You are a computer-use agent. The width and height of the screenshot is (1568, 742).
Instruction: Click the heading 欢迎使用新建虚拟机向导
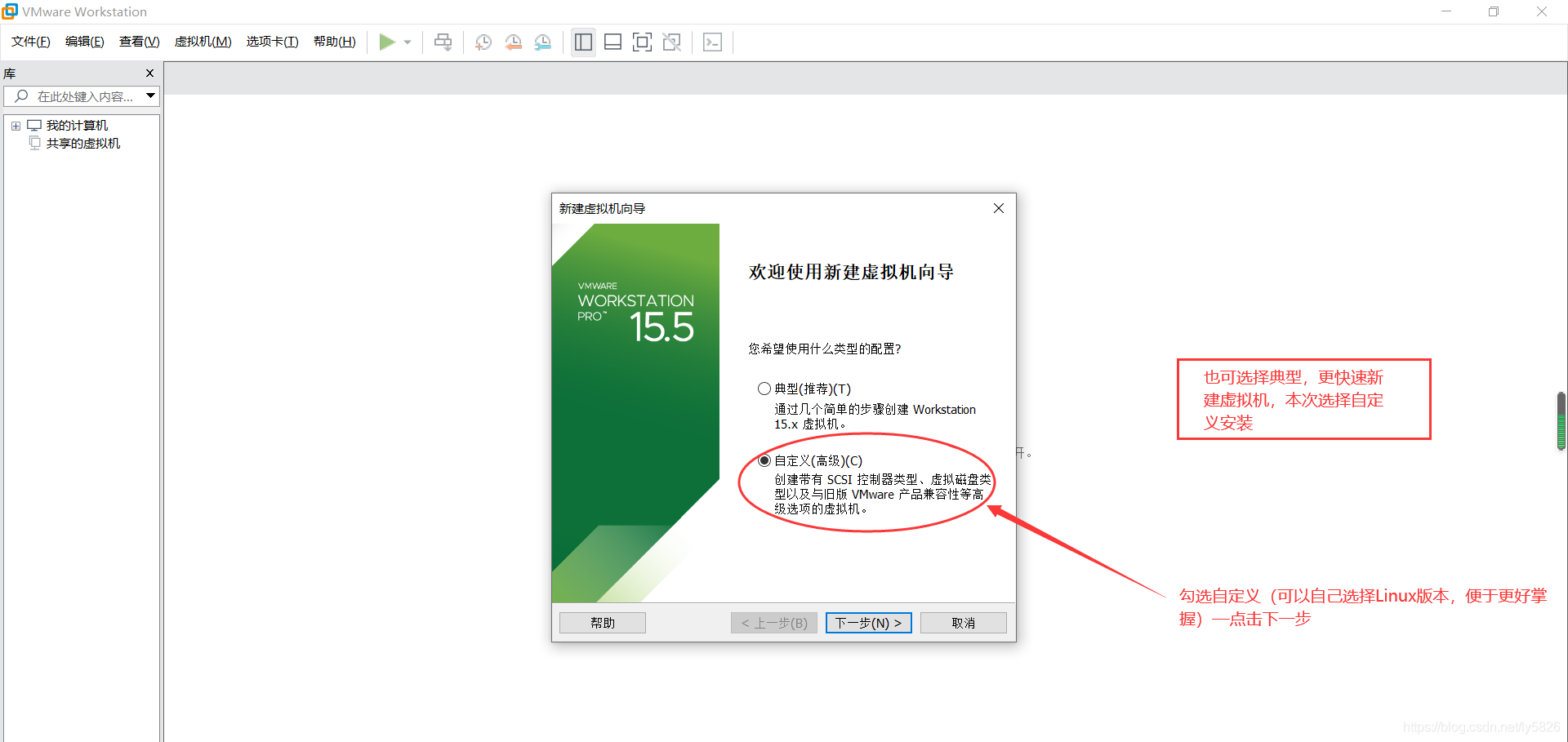pyautogui.click(x=851, y=272)
